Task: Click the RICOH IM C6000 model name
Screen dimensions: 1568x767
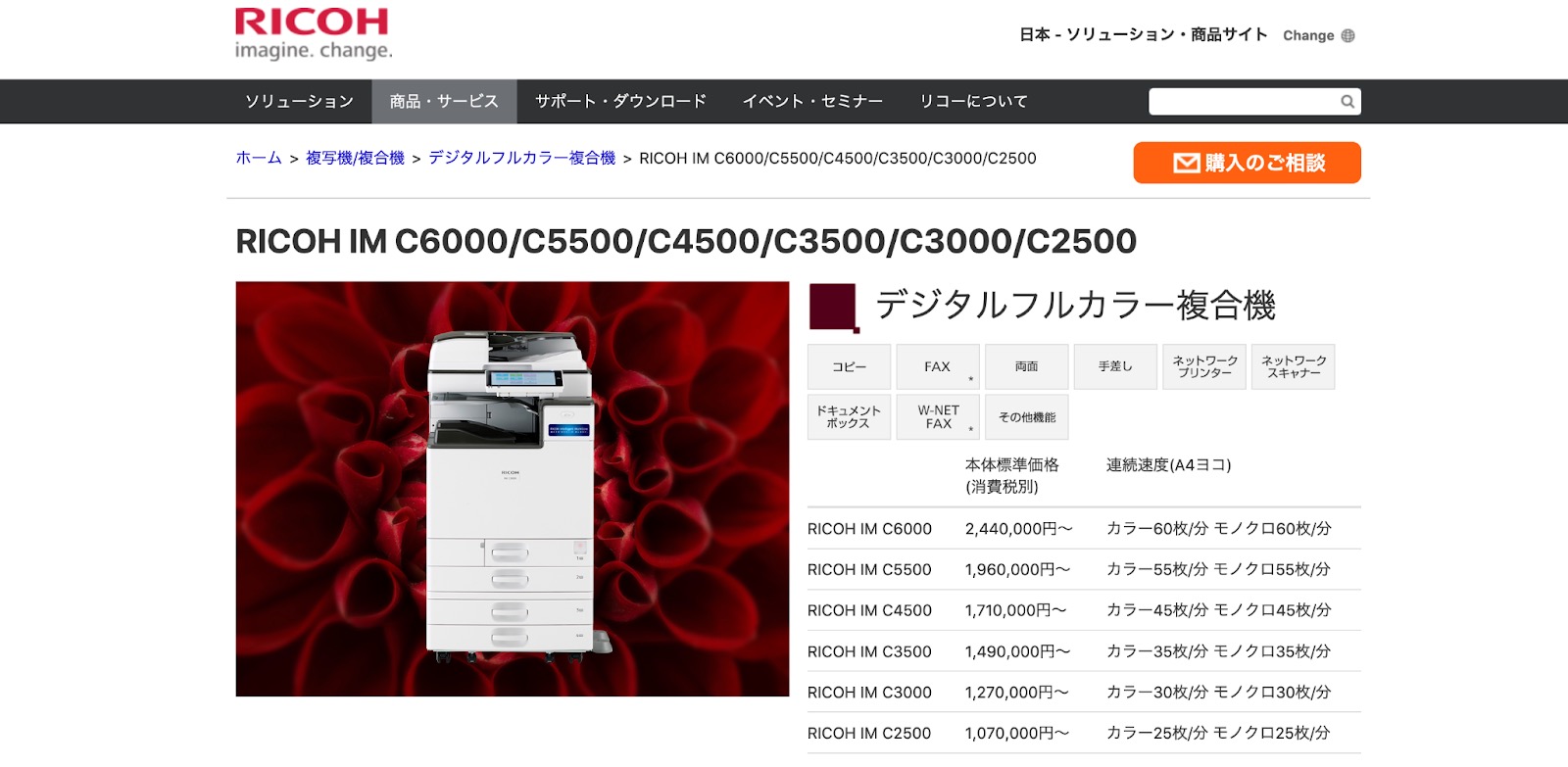Action: pos(869,529)
